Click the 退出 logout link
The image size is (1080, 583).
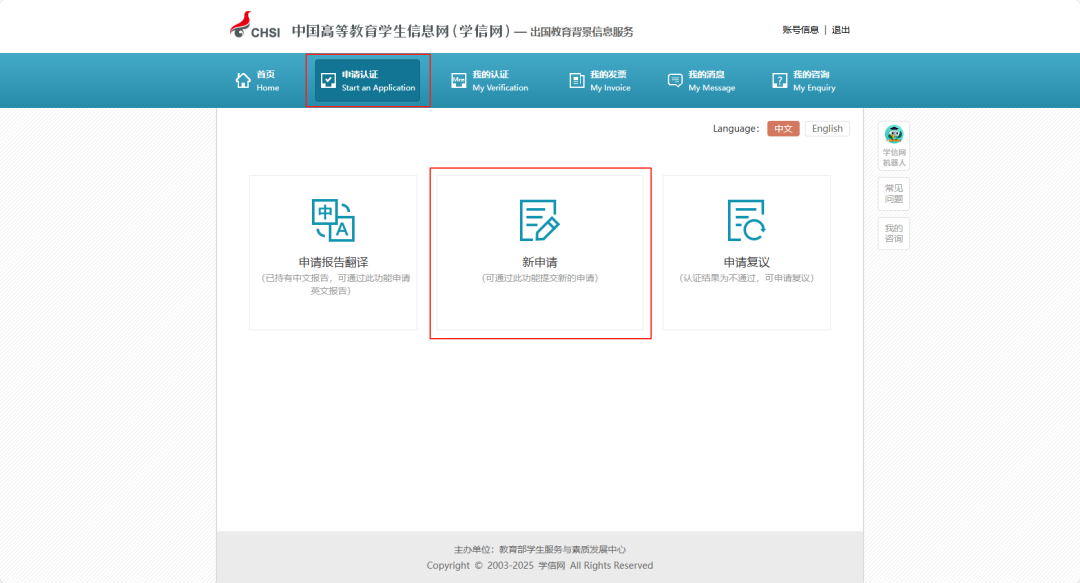(x=840, y=30)
